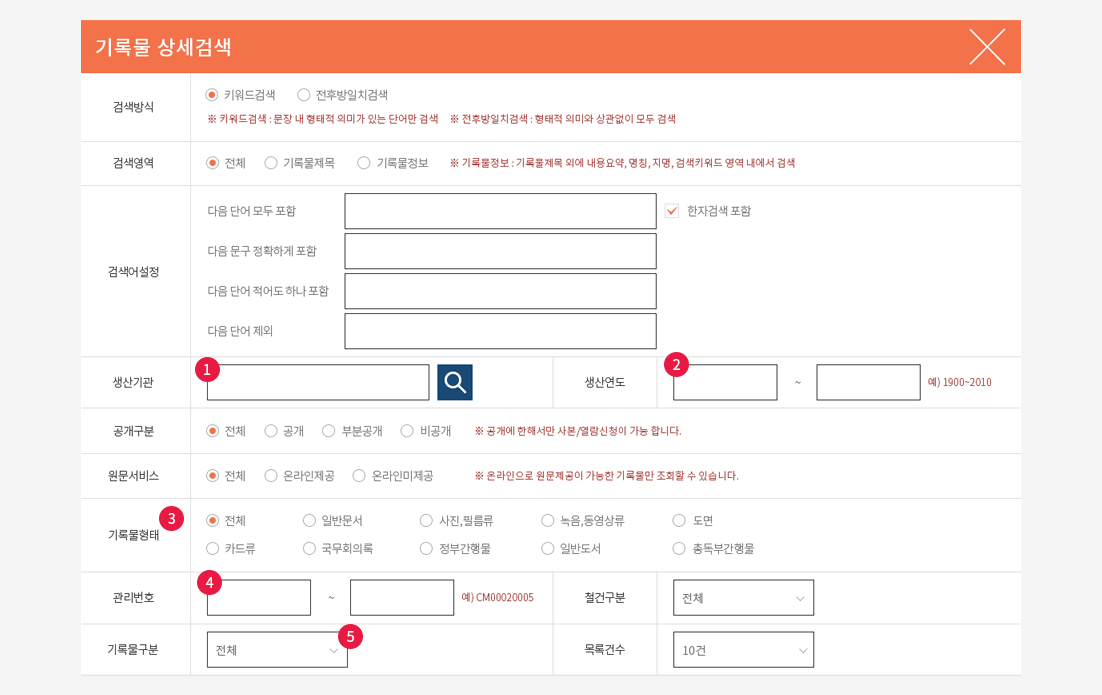Click the 생산기관 text input field
The image size is (1102, 695).
coord(318,383)
